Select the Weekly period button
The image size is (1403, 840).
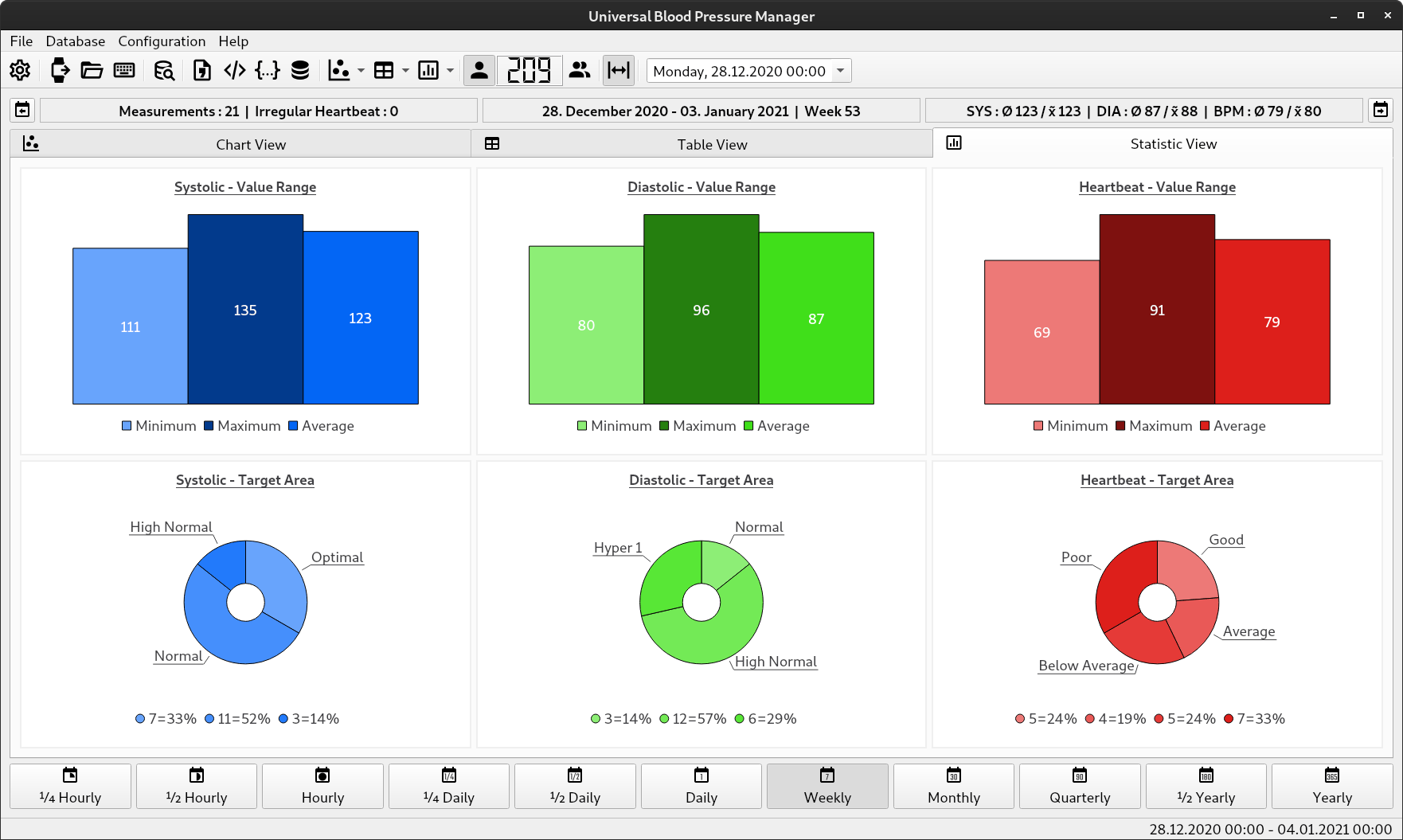click(x=827, y=786)
